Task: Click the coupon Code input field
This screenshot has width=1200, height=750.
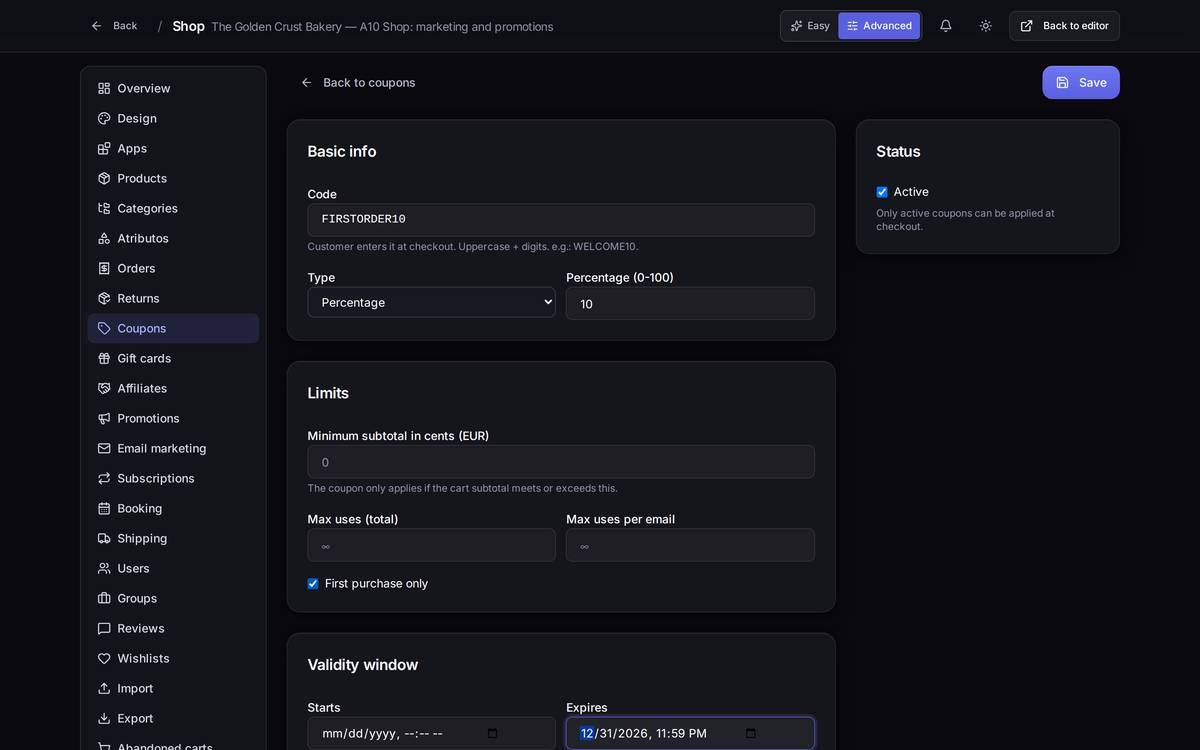Action: 561,220
